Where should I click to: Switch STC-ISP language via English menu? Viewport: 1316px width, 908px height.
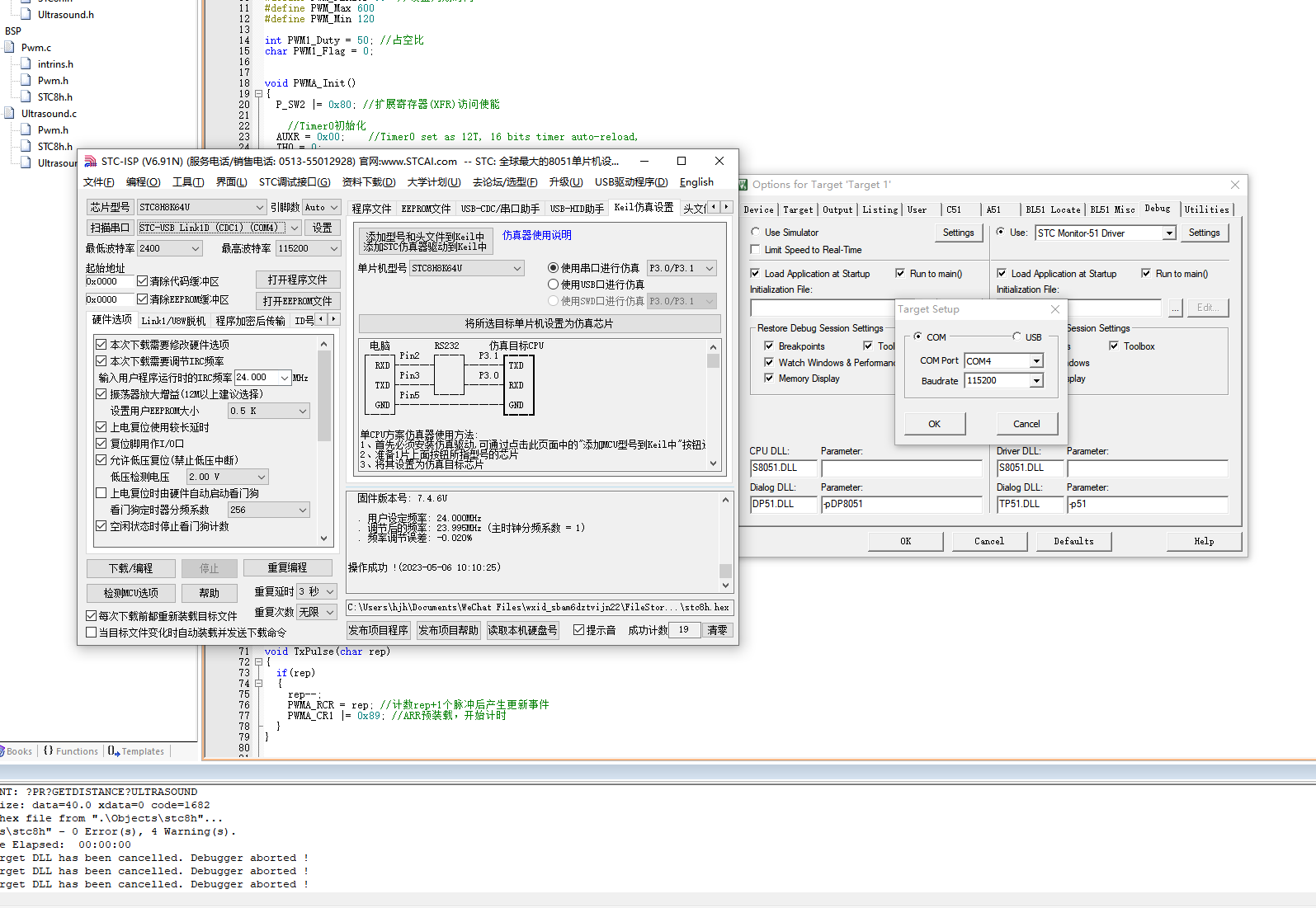tap(696, 182)
